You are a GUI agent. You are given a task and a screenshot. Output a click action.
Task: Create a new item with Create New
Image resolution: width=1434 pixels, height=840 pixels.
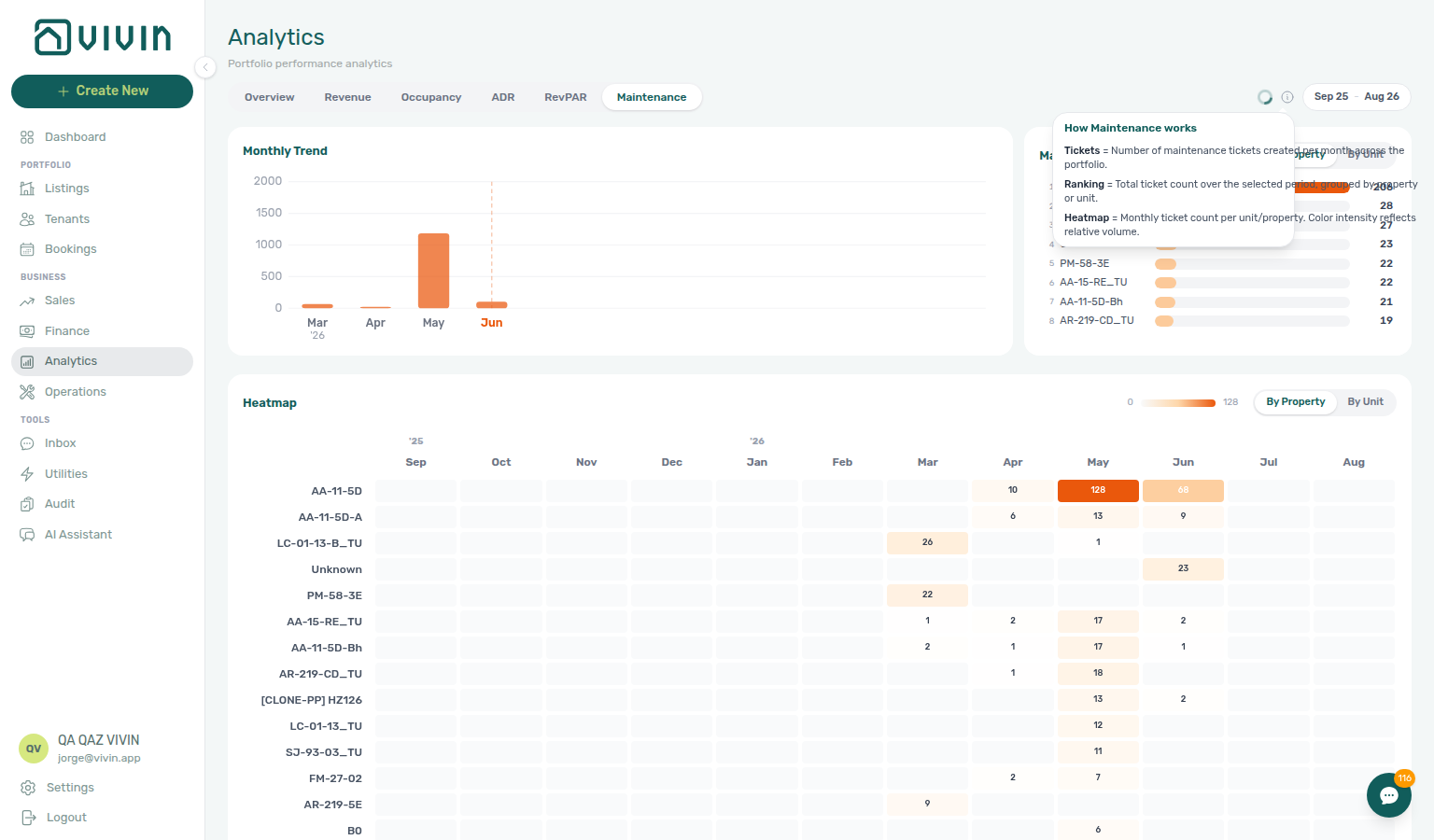point(102,91)
